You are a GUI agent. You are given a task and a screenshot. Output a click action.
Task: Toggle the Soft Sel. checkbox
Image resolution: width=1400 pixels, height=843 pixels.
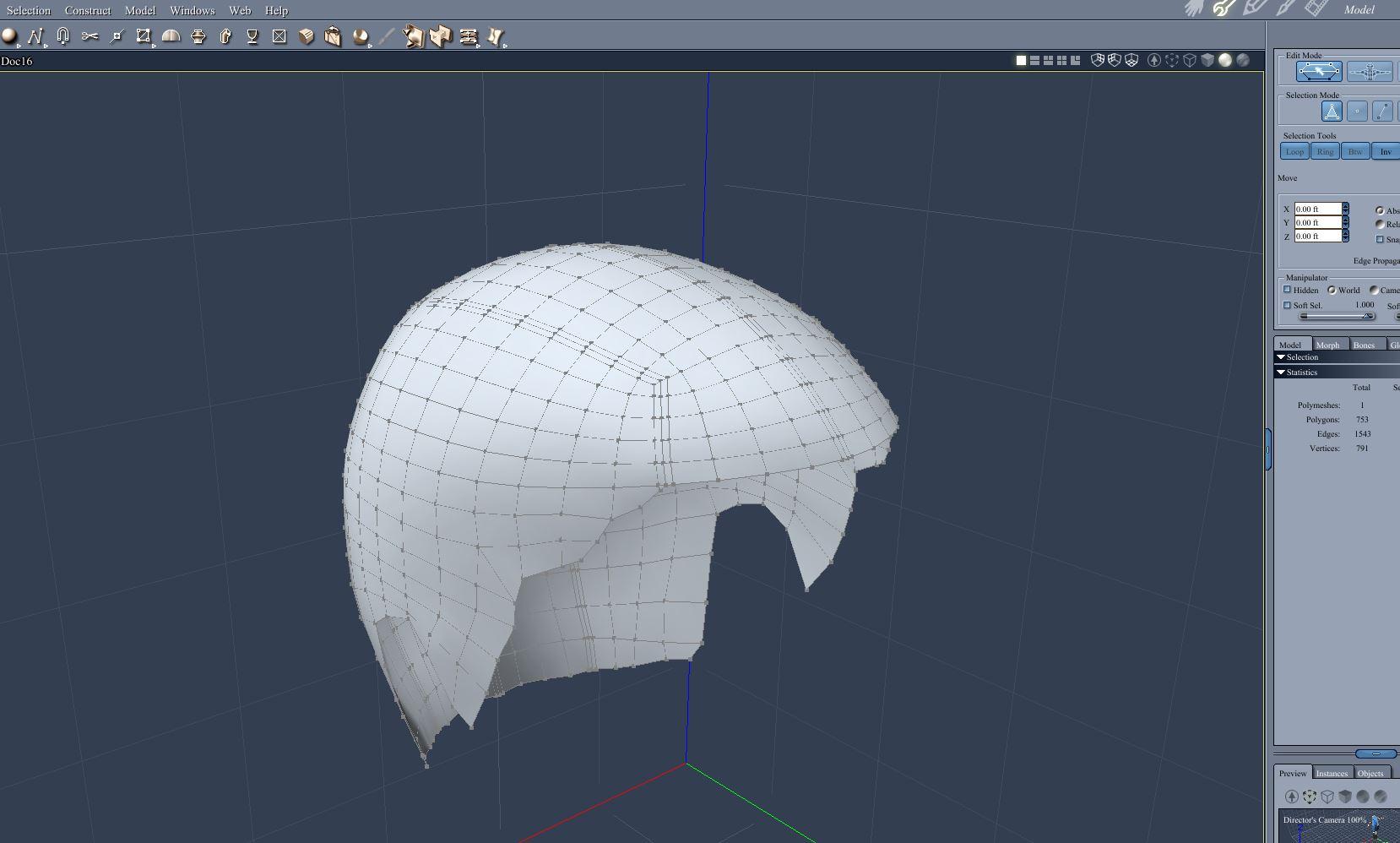tap(1288, 305)
